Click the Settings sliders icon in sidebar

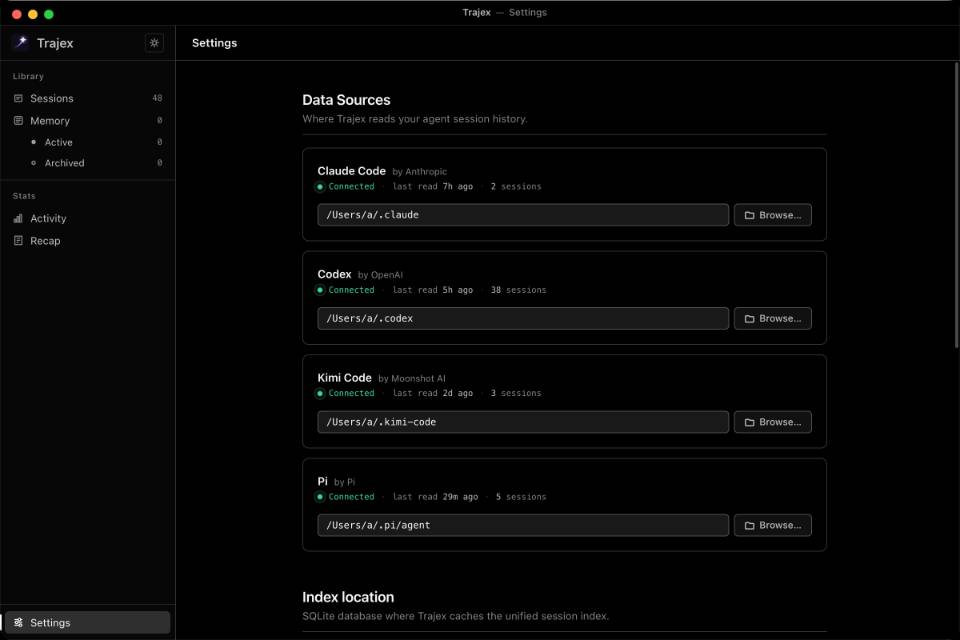coord(18,622)
